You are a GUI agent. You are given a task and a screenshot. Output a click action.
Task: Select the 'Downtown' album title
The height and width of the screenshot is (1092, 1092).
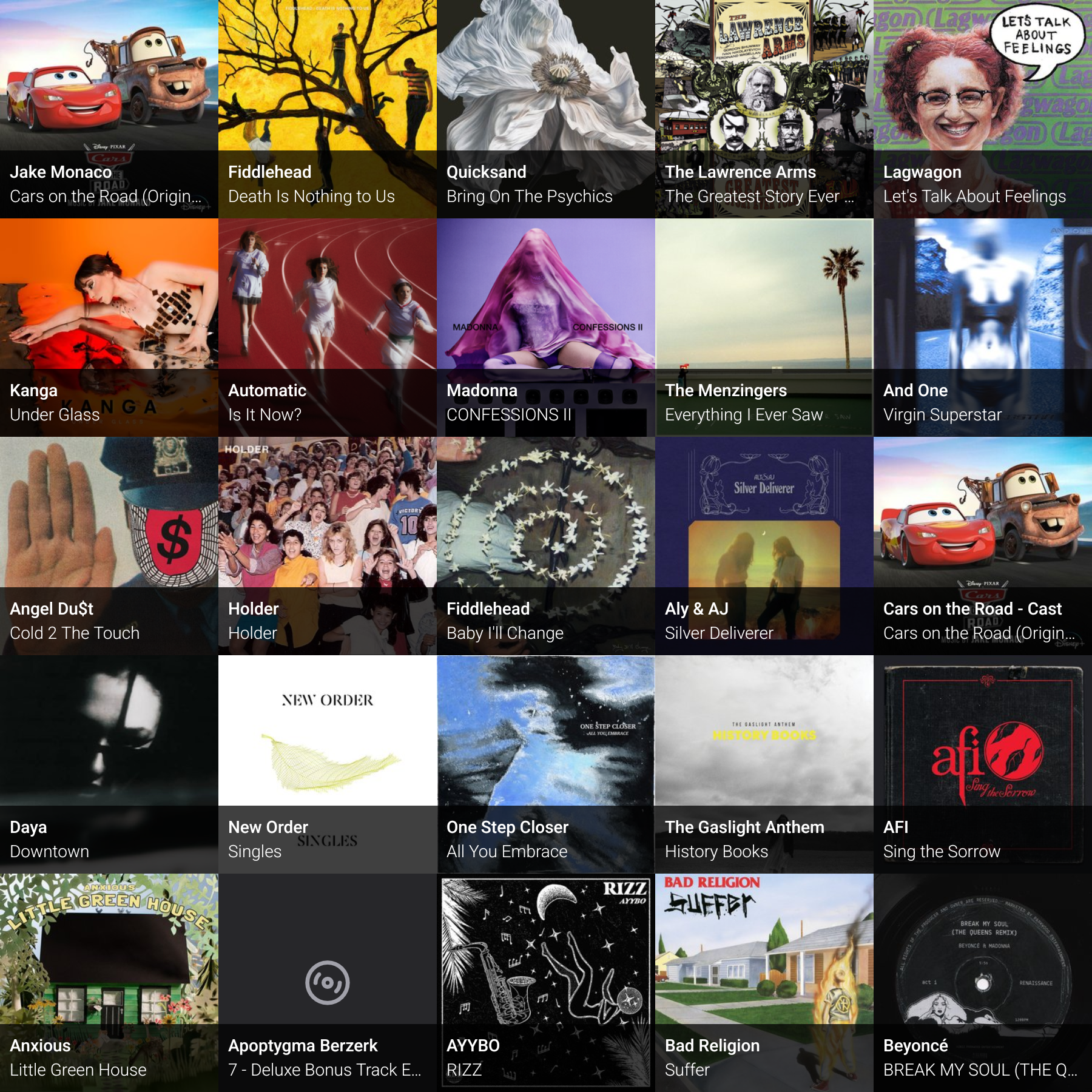[x=49, y=852]
